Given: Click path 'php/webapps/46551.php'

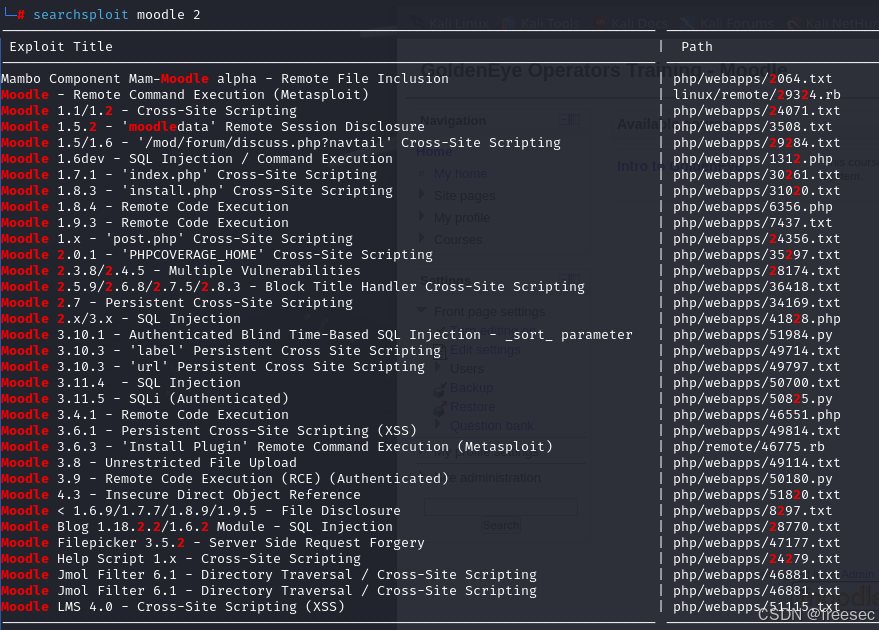Looking at the screenshot, I should coord(757,414).
